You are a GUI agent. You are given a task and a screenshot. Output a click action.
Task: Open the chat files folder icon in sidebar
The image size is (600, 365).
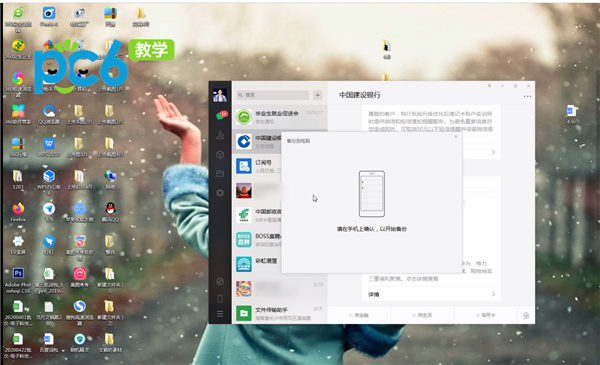click(x=220, y=174)
